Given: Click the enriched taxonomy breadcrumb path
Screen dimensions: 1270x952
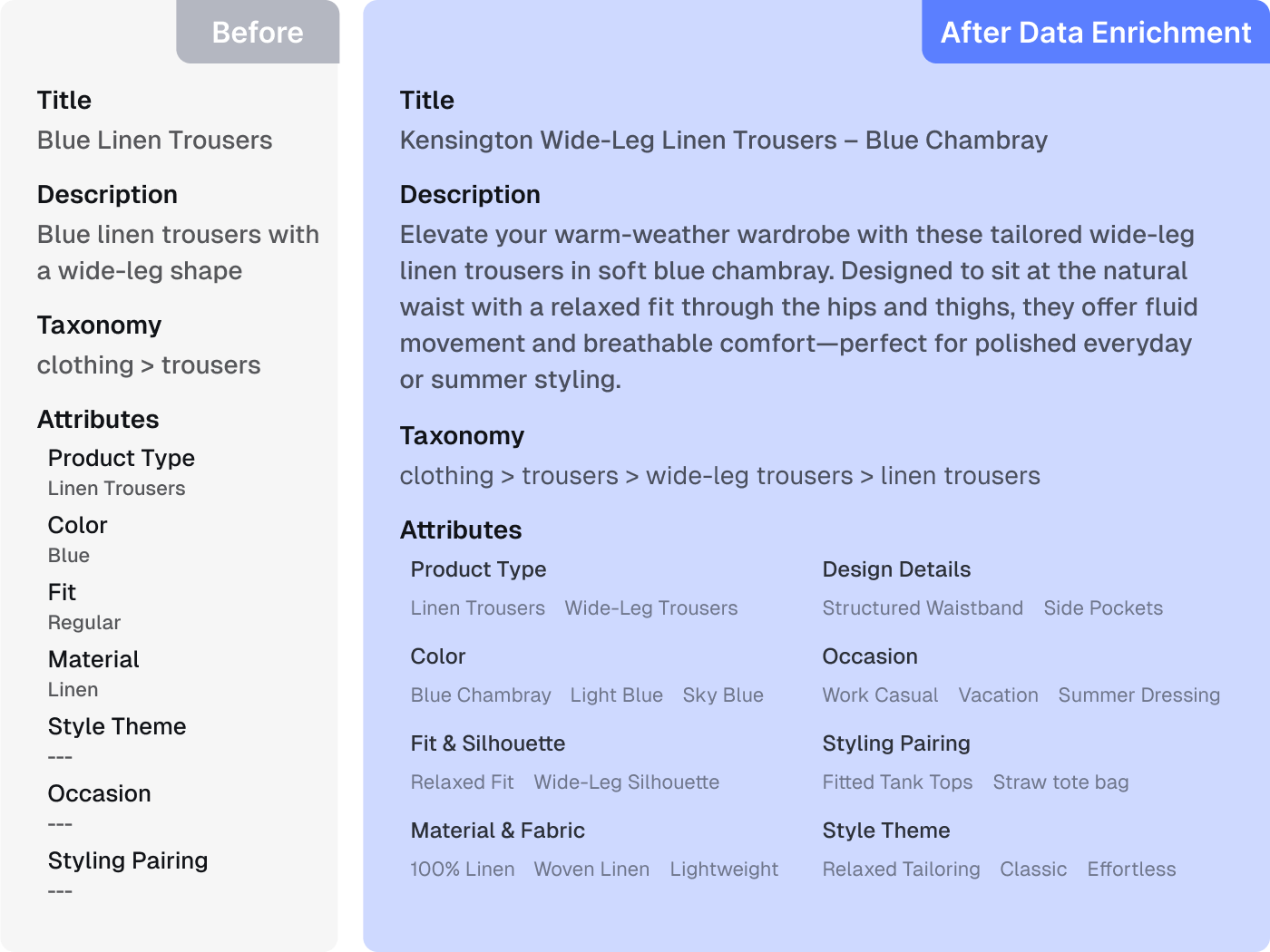Looking at the screenshot, I should (x=719, y=476).
